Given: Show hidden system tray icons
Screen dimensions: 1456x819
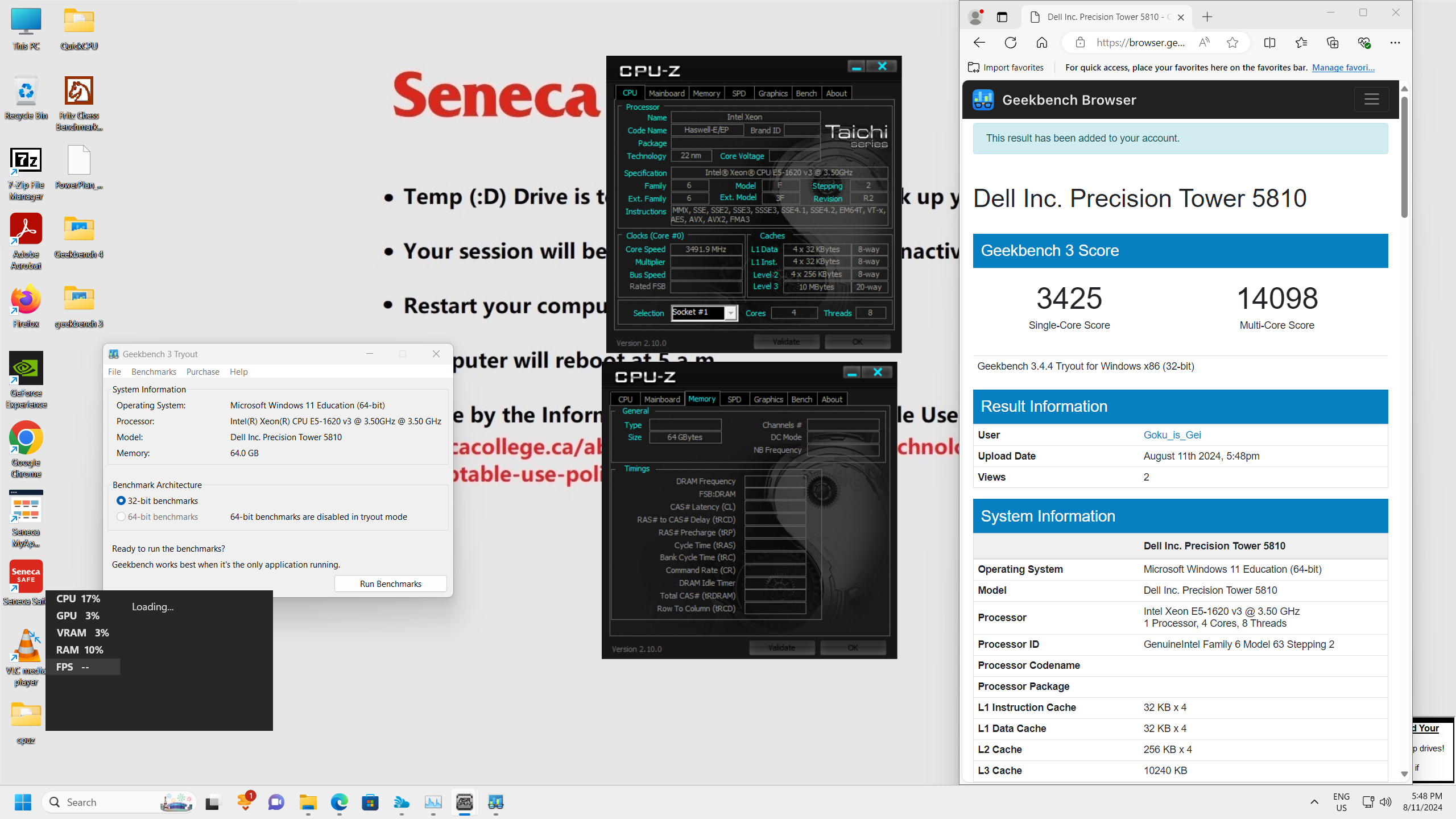Looking at the screenshot, I should point(1314,803).
